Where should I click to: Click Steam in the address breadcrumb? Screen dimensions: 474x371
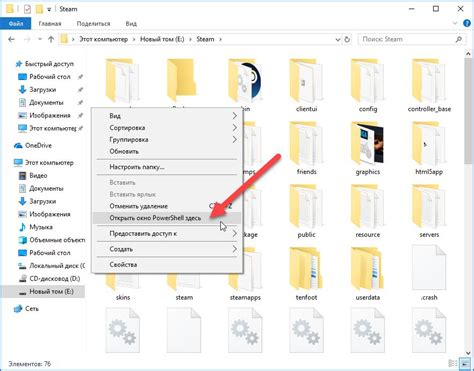(x=205, y=39)
